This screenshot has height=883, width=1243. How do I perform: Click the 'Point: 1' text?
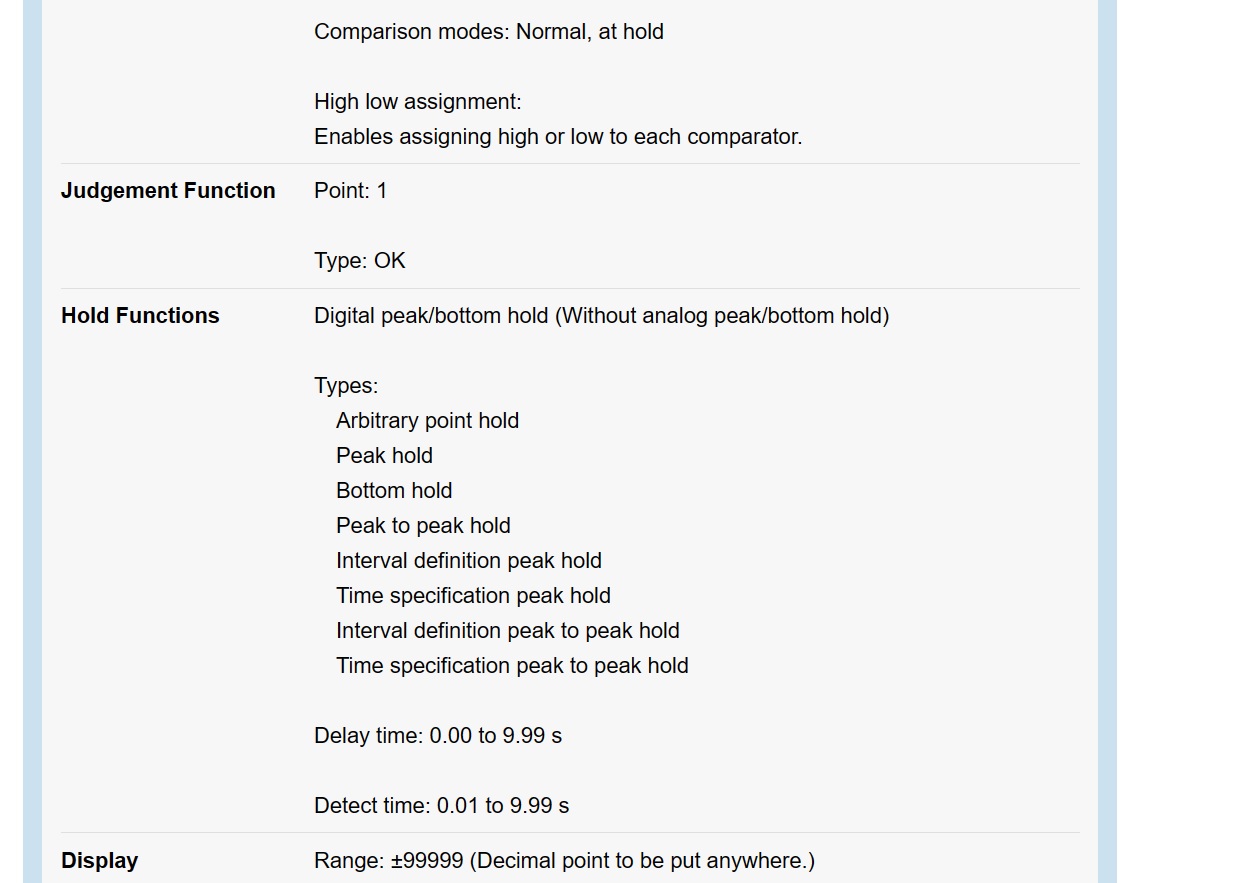point(350,191)
